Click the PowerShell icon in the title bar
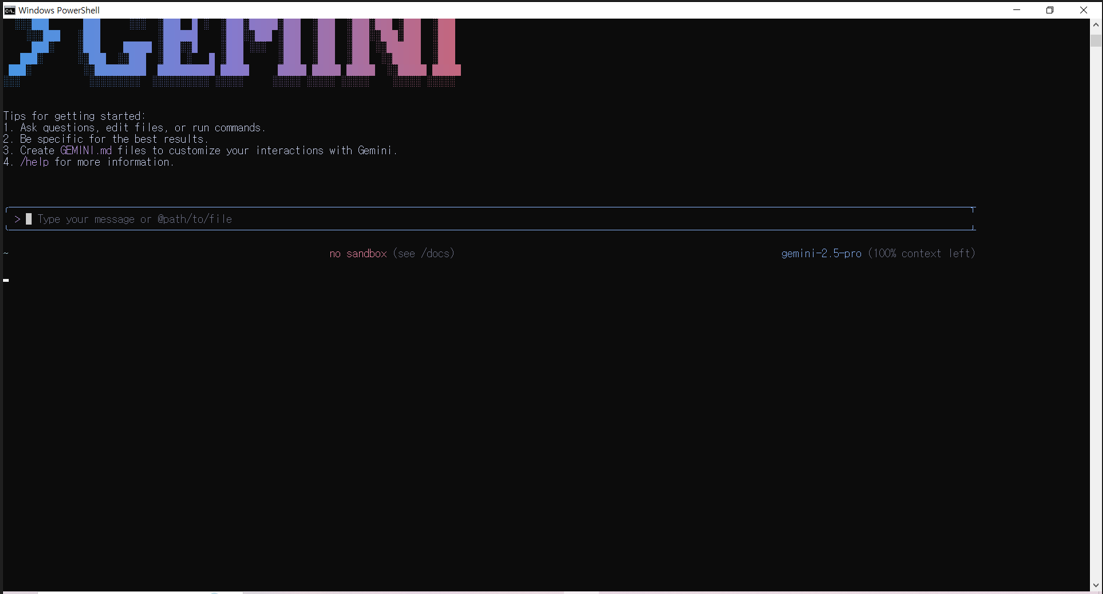Image resolution: width=1103 pixels, height=594 pixels. 9,10
